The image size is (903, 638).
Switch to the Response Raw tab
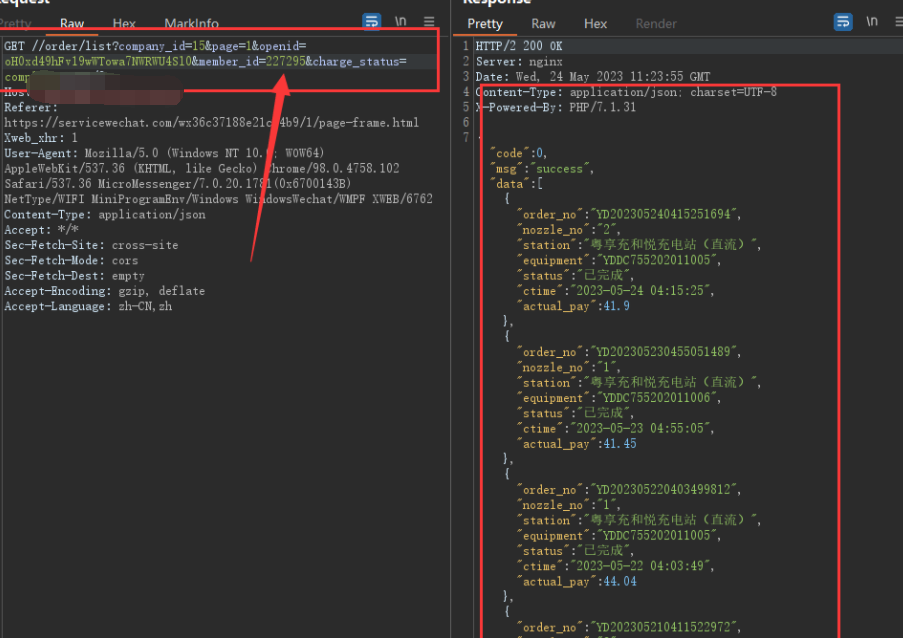[x=543, y=23]
